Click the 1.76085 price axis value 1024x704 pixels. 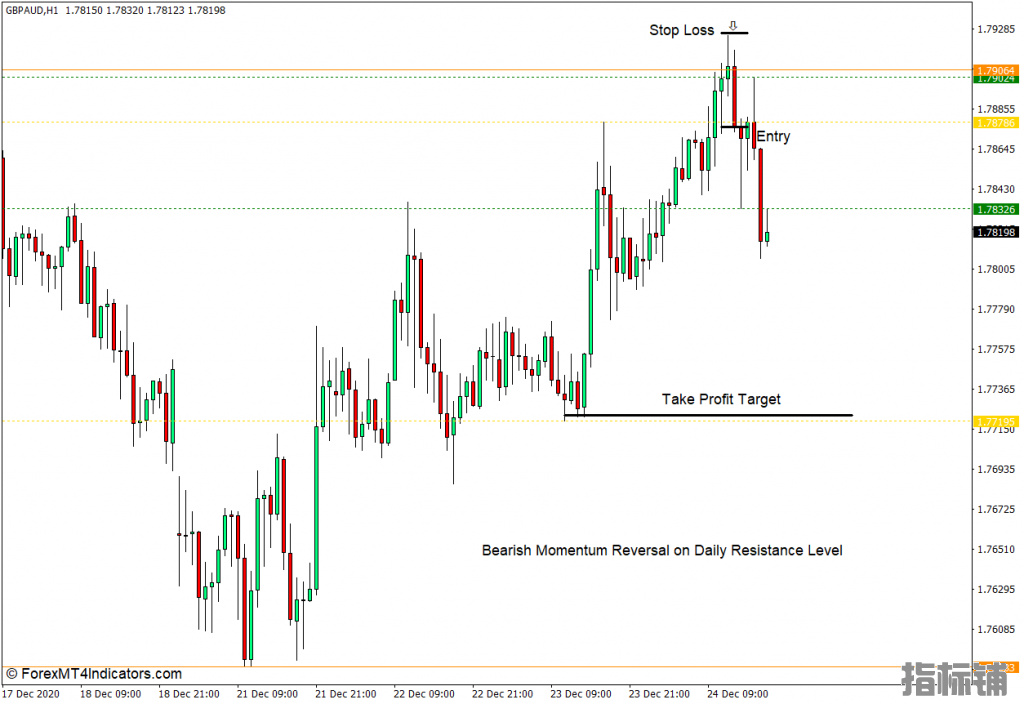pos(996,630)
